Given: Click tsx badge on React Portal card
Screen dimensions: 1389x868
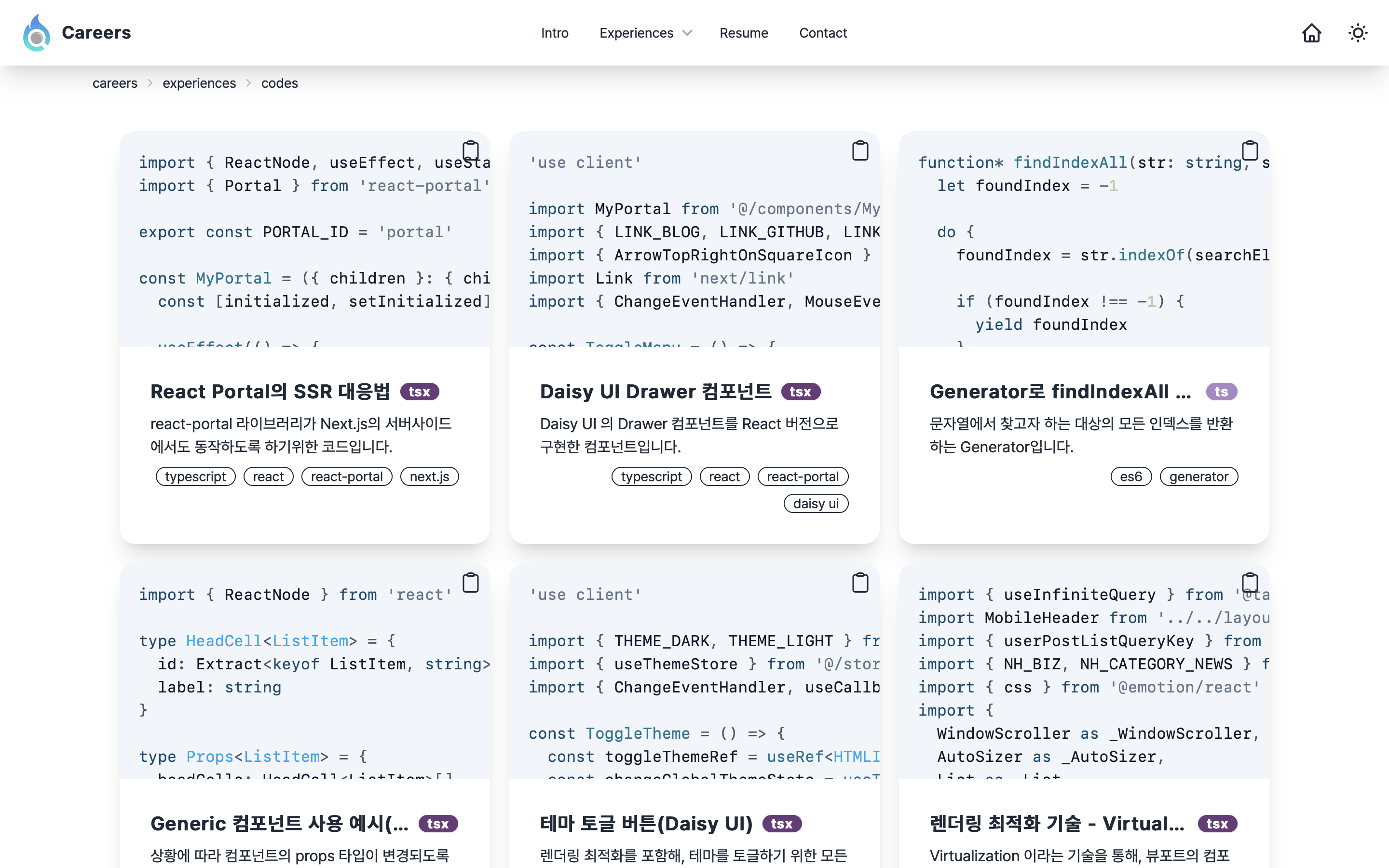Looking at the screenshot, I should pyautogui.click(x=420, y=392).
